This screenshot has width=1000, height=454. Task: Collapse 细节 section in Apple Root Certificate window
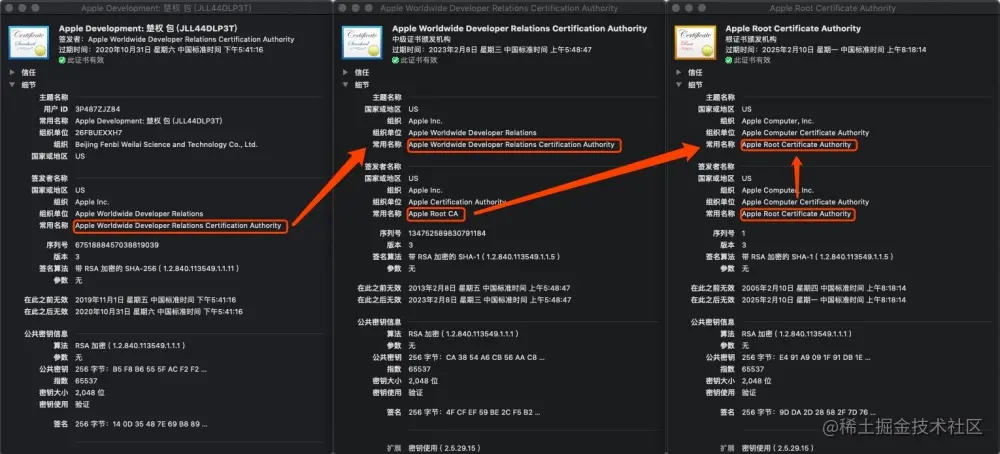(680, 85)
